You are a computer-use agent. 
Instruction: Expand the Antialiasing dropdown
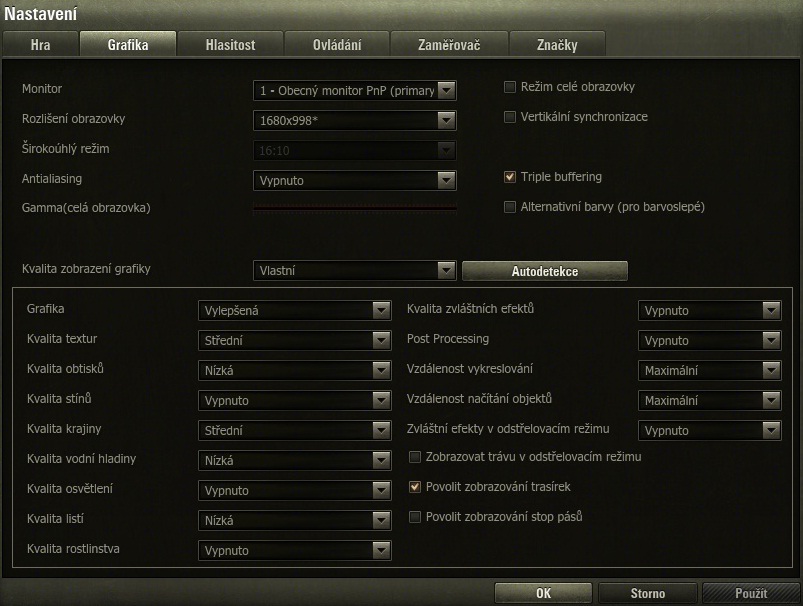point(354,181)
